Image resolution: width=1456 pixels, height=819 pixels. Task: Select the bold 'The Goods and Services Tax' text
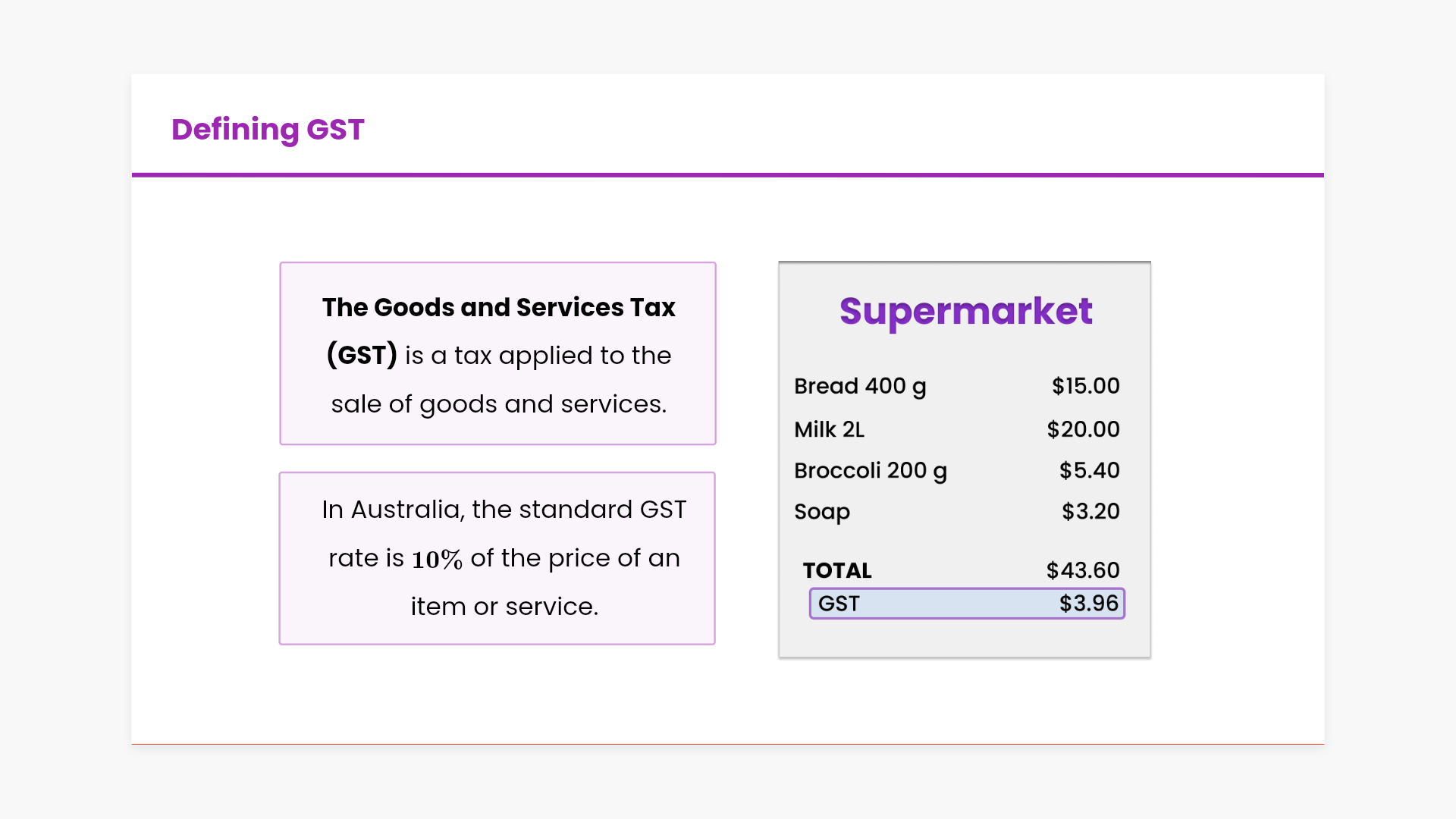tap(498, 308)
